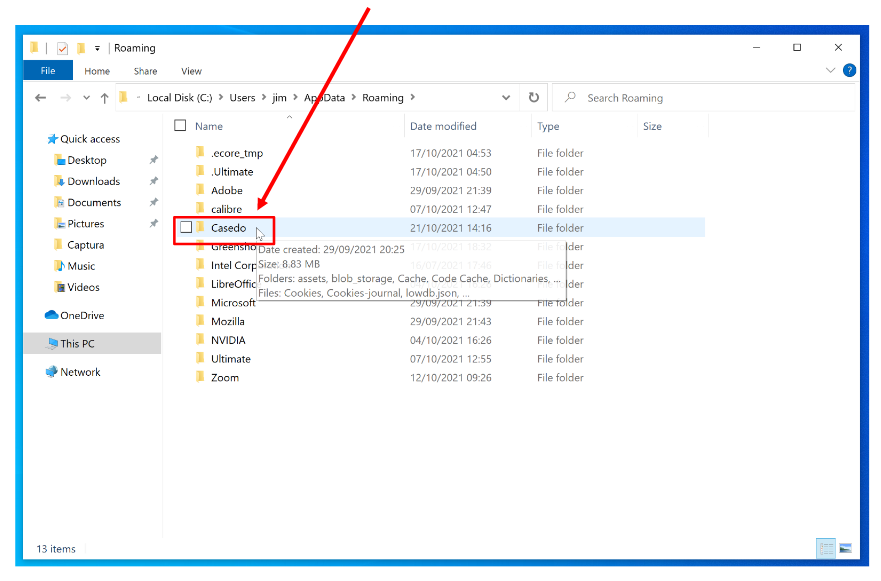The width and height of the screenshot is (881, 581).
Task: Select This PC in the navigation pane
Action: (x=92, y=343)
